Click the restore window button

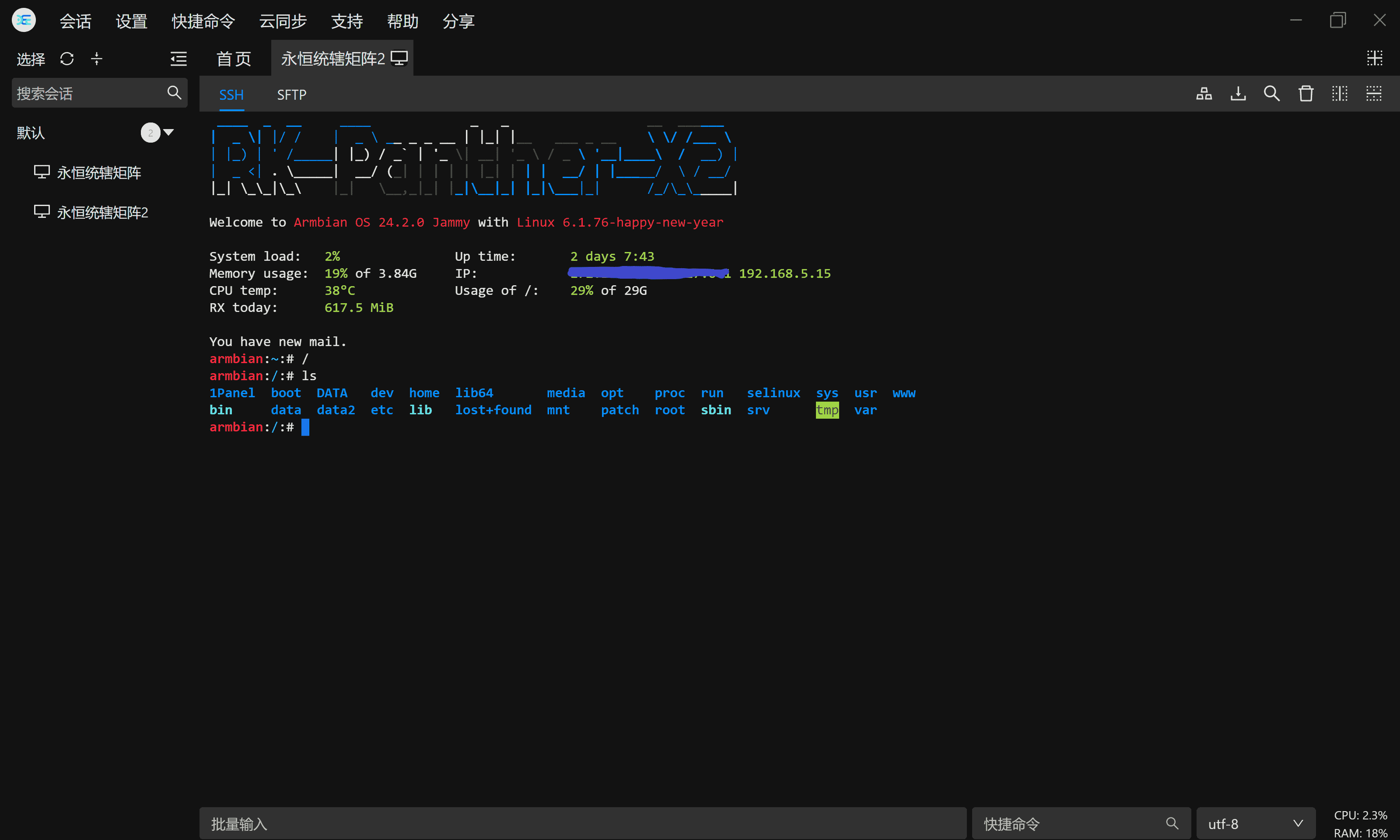(1338, 21)
